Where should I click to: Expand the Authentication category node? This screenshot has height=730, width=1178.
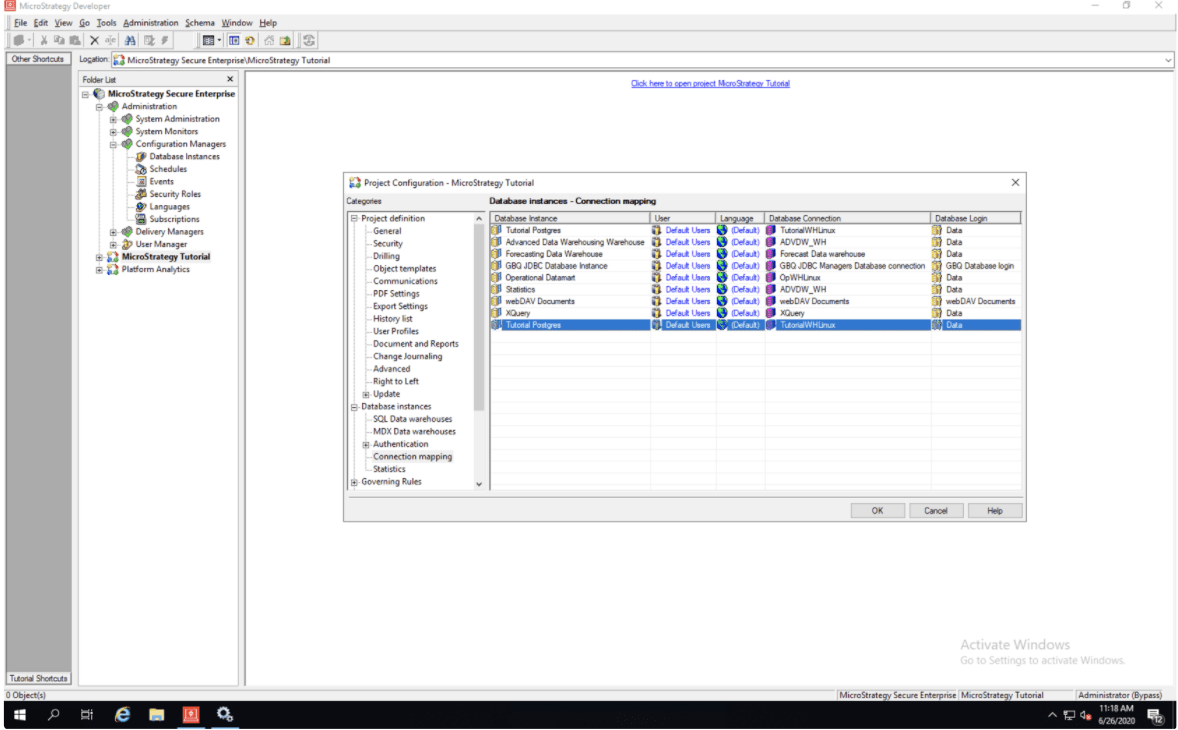366,445
